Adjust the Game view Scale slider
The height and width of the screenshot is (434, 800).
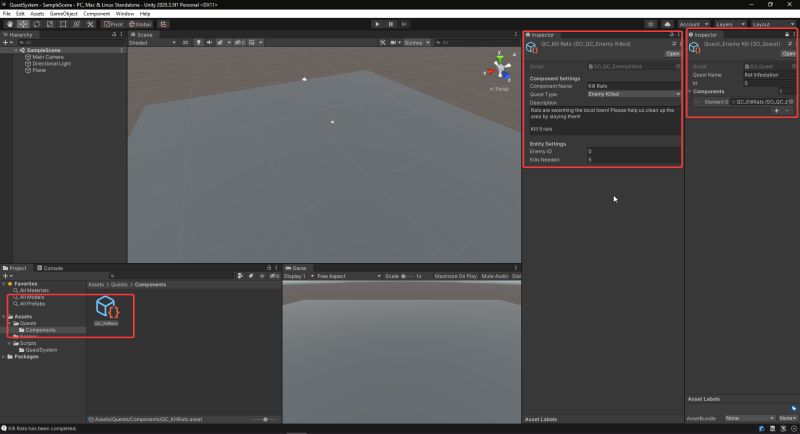(408, 276)
